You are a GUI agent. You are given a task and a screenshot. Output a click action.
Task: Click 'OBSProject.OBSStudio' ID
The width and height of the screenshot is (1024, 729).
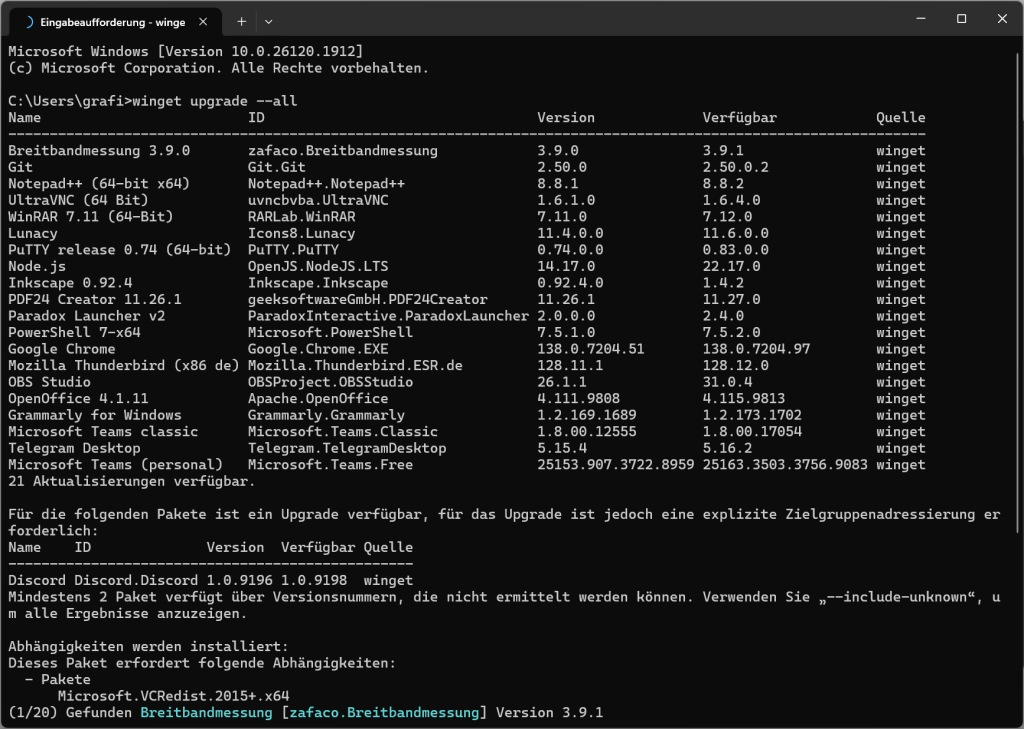[330, 382]
